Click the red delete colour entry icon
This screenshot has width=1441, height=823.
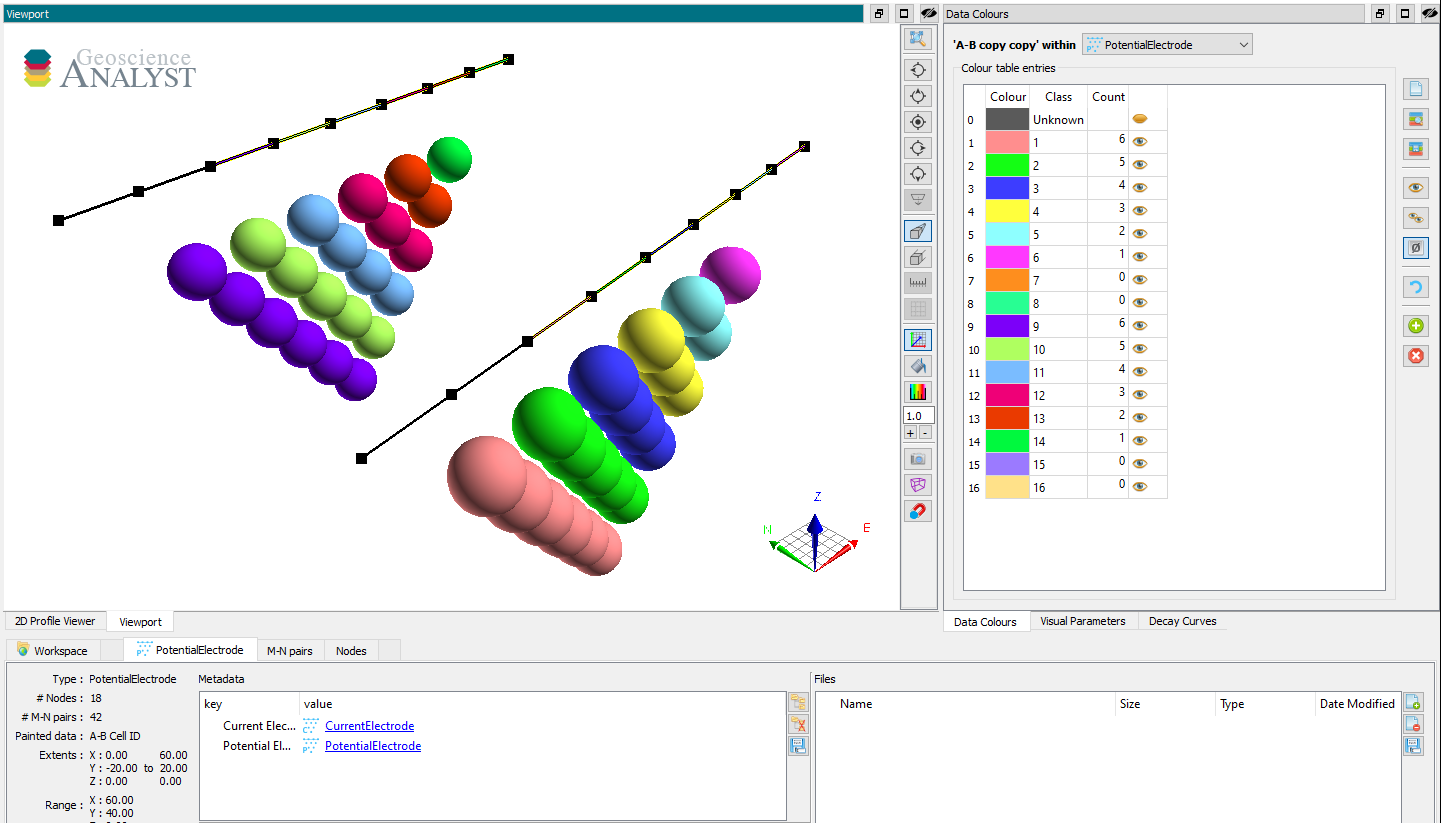click(x=1415, y=356)
